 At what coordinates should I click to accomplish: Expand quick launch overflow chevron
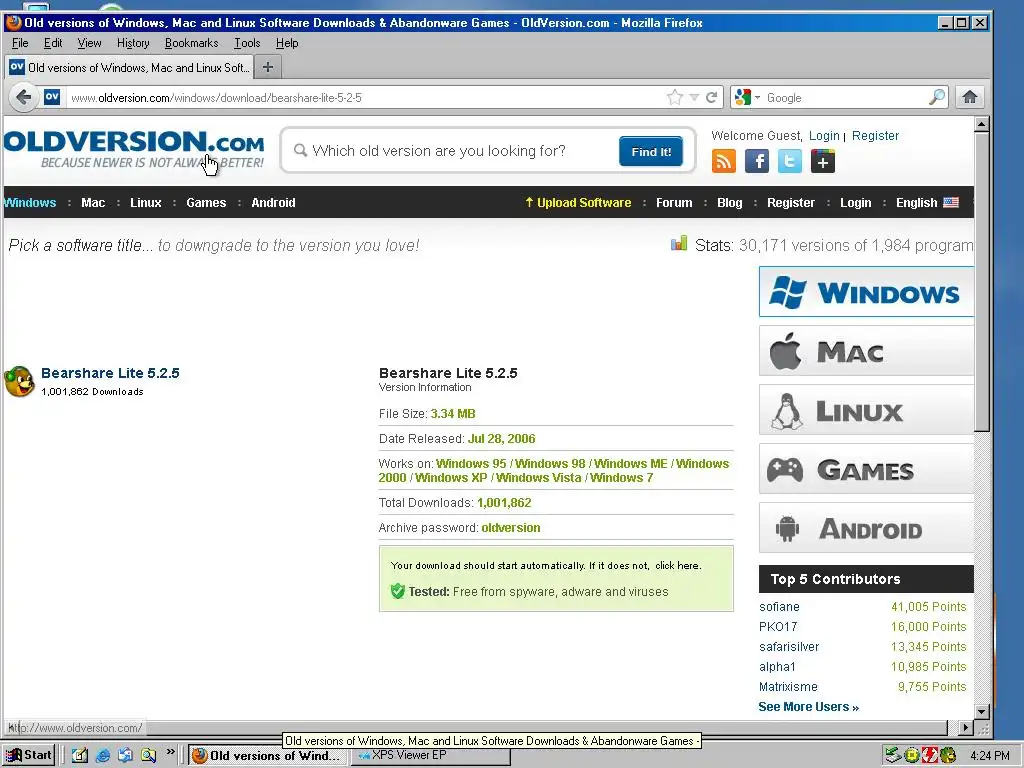[x=170, y=752]
